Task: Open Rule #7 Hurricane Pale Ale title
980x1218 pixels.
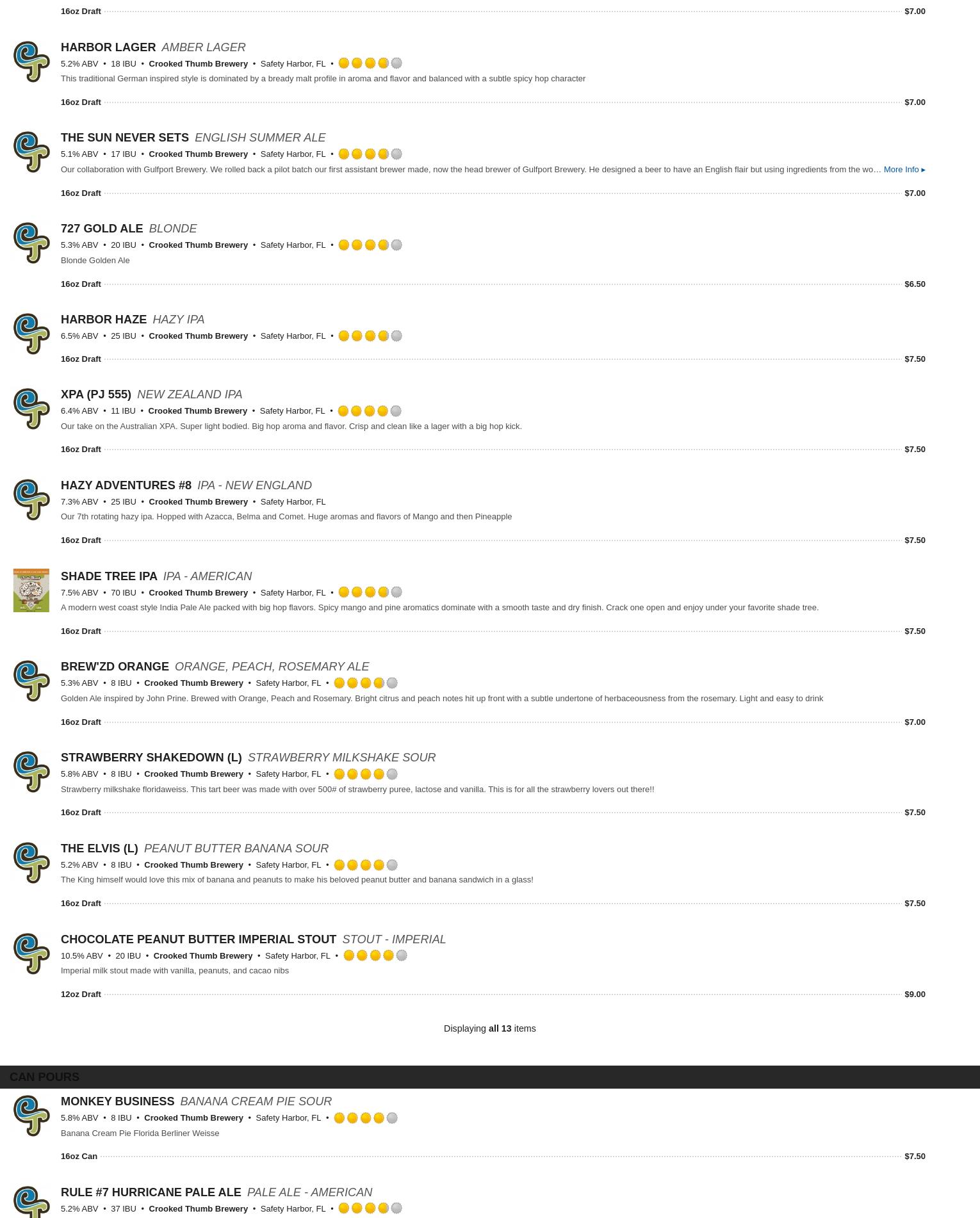Action: click(151, 1192)
